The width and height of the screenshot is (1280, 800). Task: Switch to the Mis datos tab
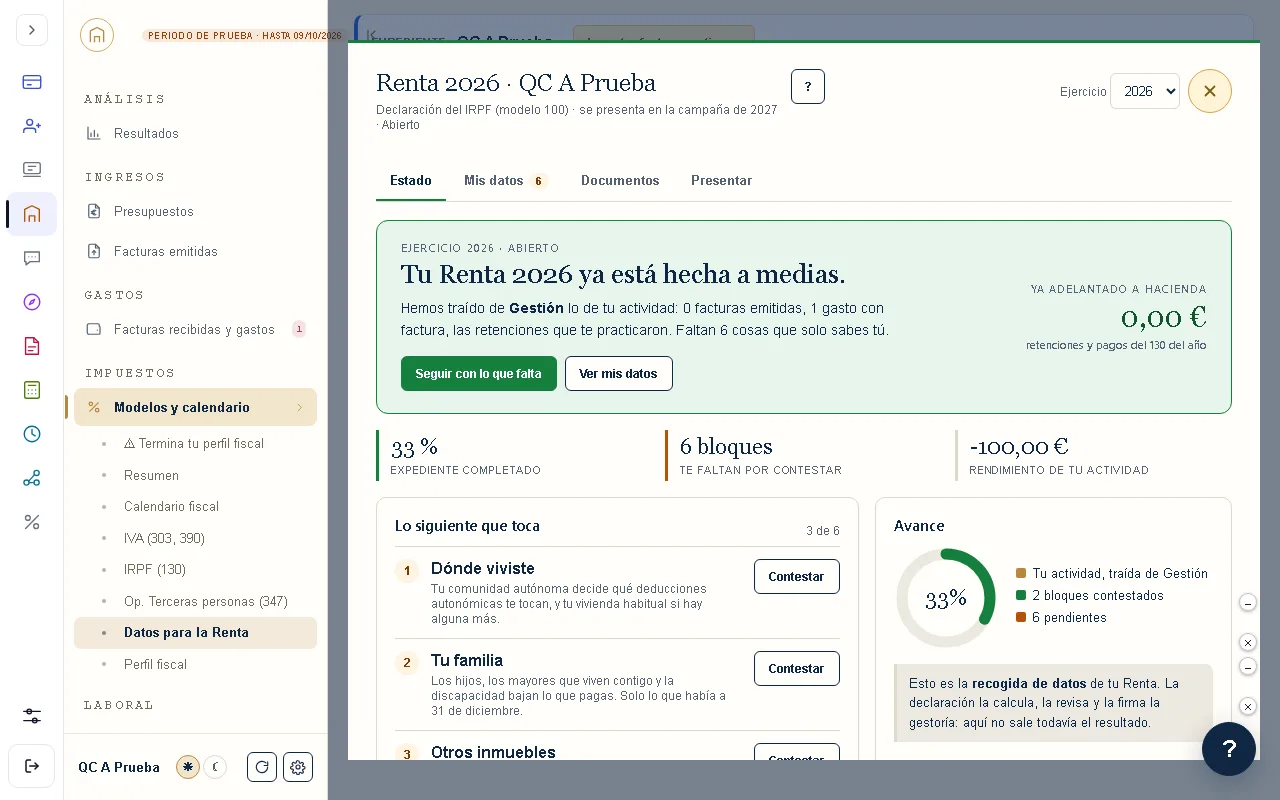pyautogui.click(x=505, y=181)
